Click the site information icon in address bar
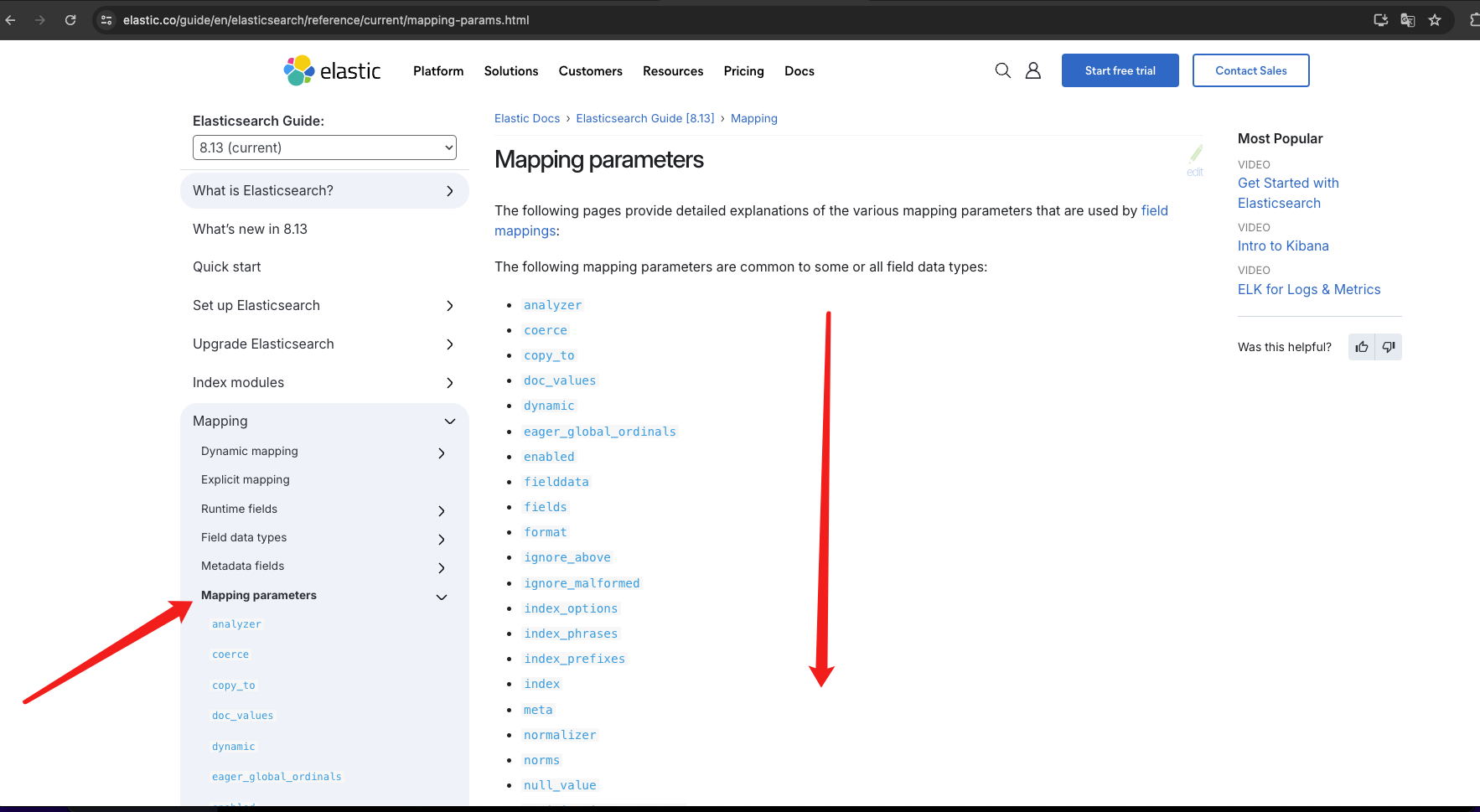Screen dimensions: 1480x812 click(x=106, y=20)
